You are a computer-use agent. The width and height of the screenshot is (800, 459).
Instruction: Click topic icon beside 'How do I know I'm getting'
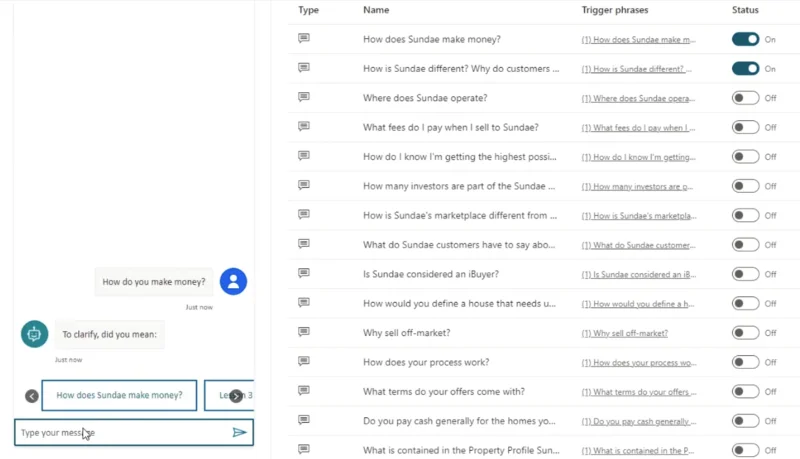304,156
